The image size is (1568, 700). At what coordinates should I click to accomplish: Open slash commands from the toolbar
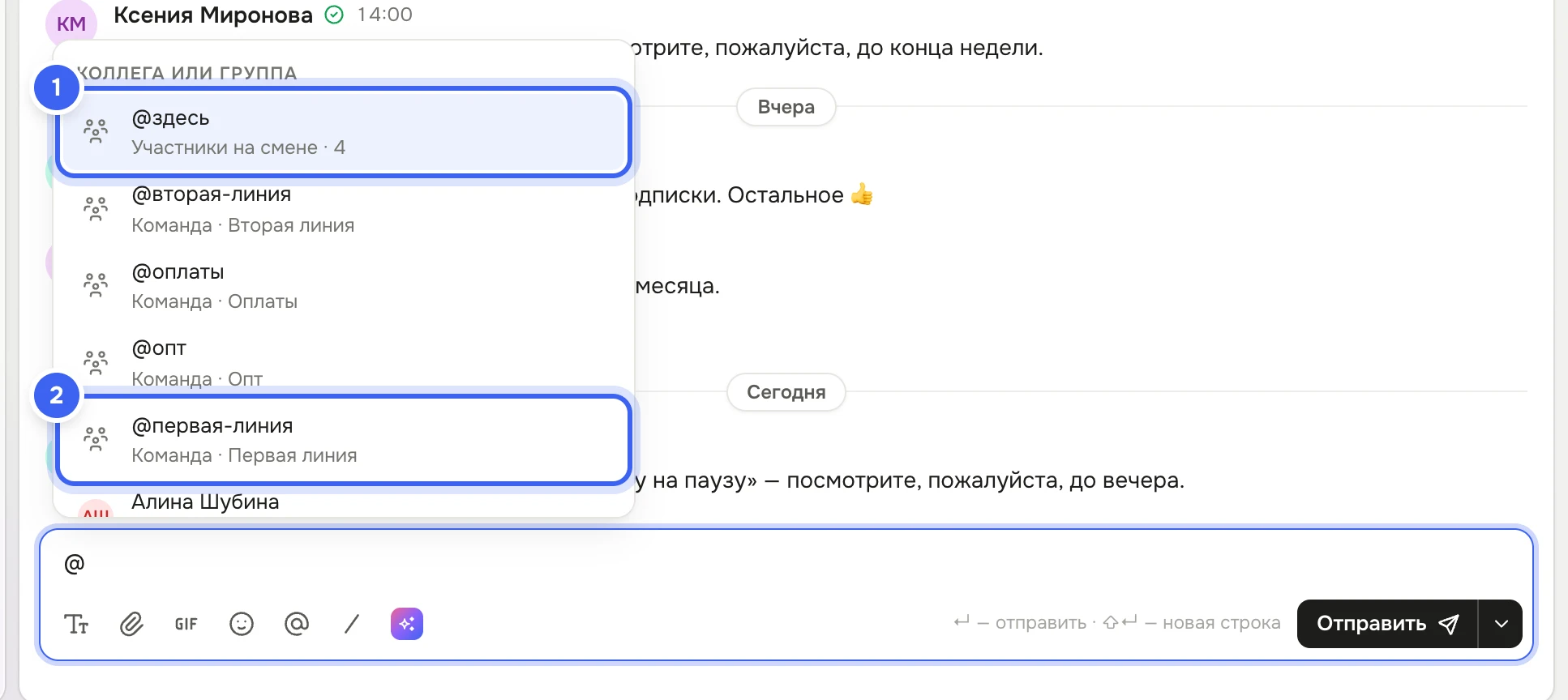point(352,624)
